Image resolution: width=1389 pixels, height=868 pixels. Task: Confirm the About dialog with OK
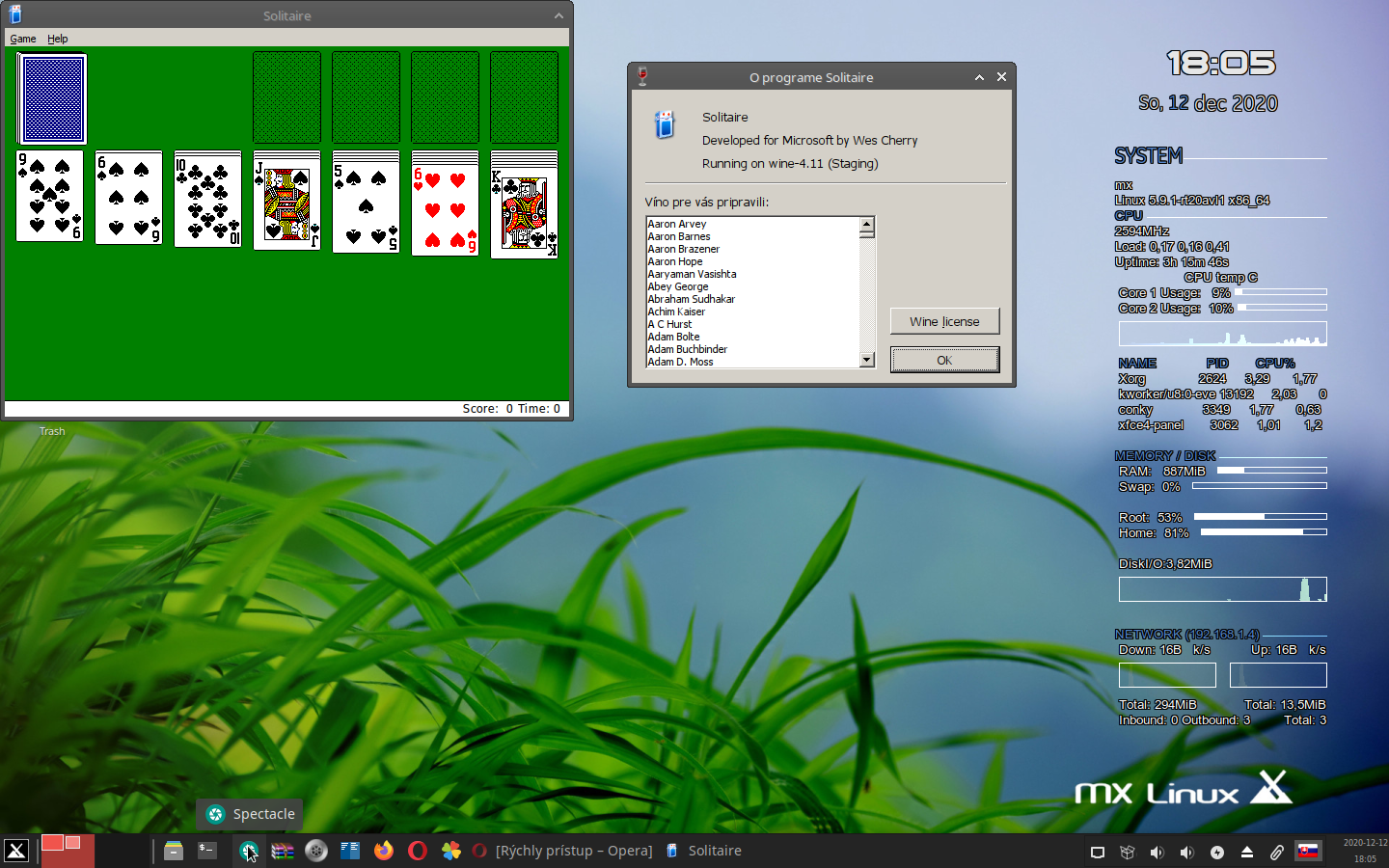[944, 360]
